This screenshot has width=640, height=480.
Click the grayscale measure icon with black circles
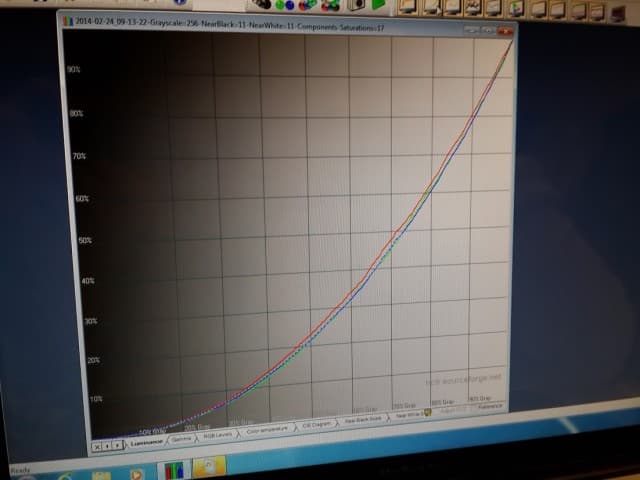click(262, 4)
